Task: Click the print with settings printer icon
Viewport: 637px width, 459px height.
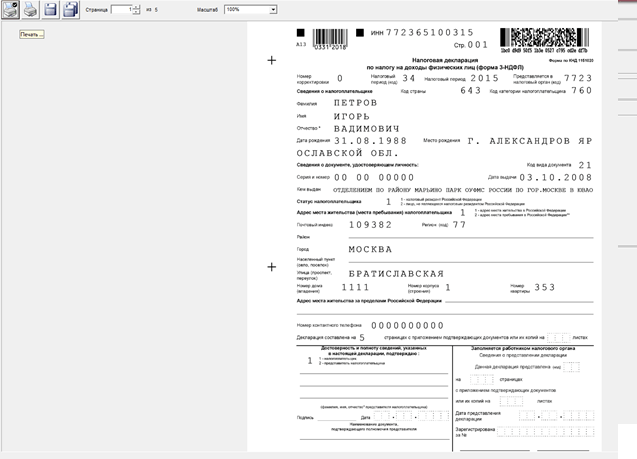Action: tap(10, 10)
